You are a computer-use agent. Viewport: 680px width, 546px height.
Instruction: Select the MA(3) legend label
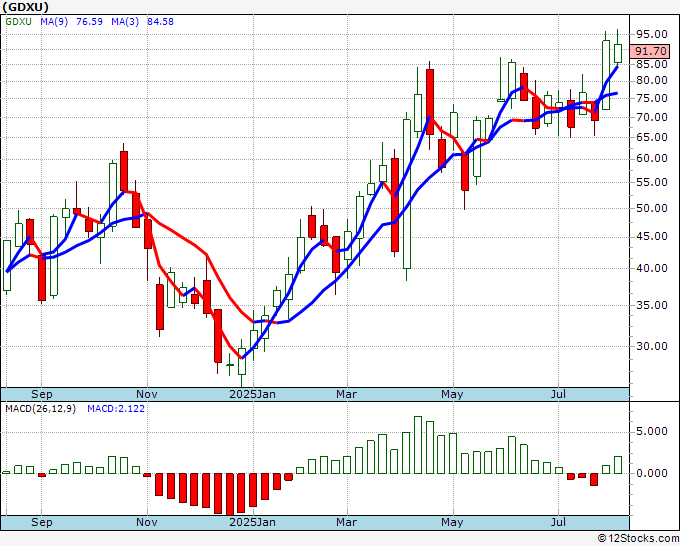pos(125,22)
